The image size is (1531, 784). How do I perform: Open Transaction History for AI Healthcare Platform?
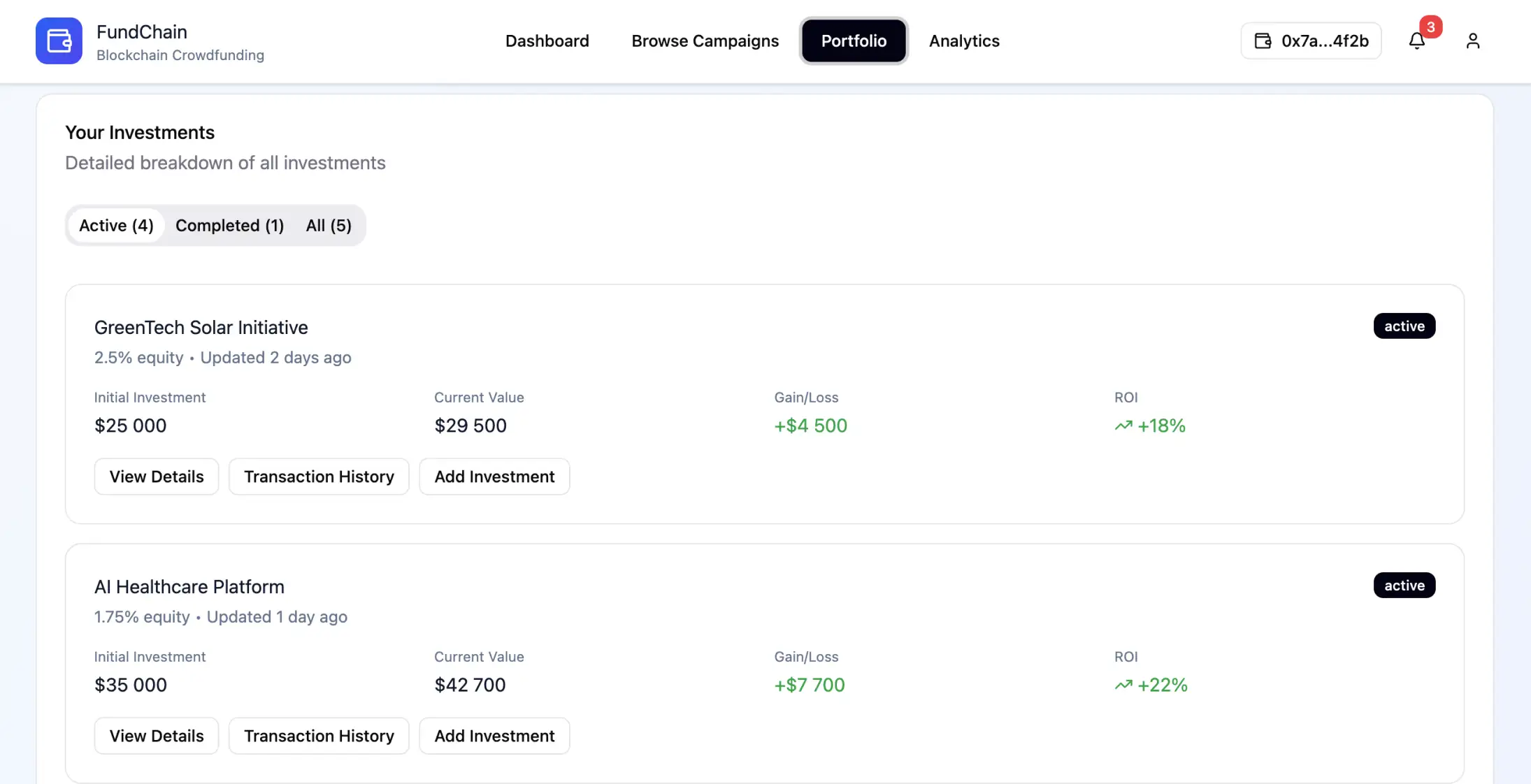point(319,736)
